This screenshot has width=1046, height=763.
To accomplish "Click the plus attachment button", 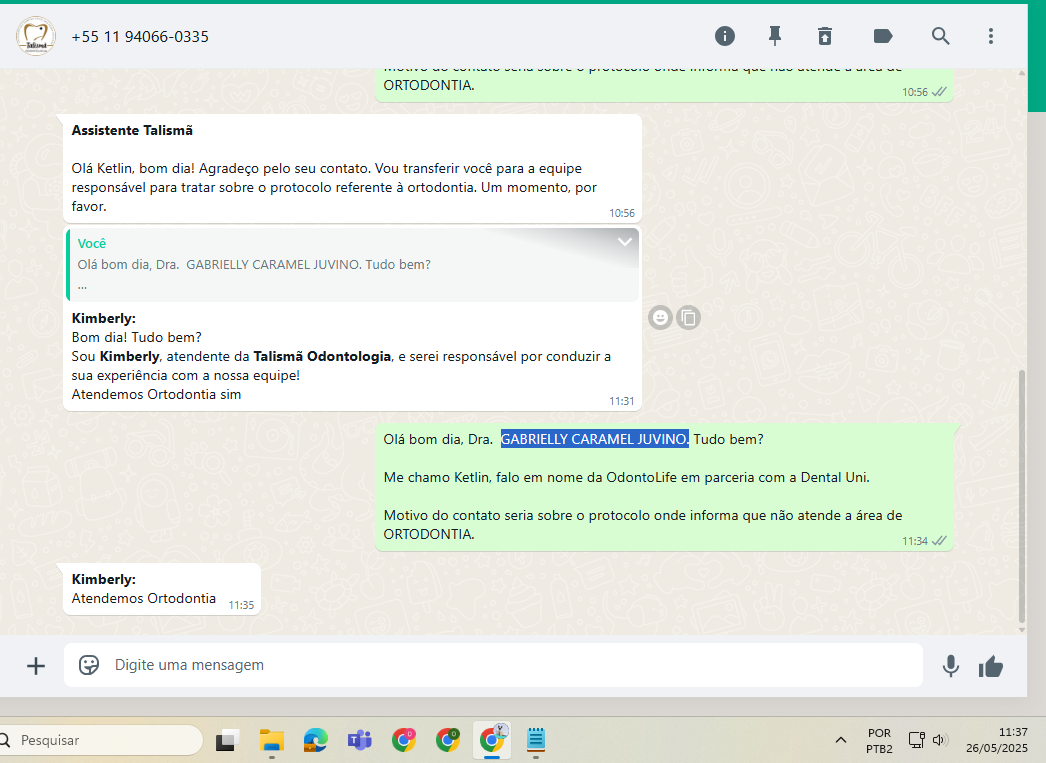I will 36,666.
